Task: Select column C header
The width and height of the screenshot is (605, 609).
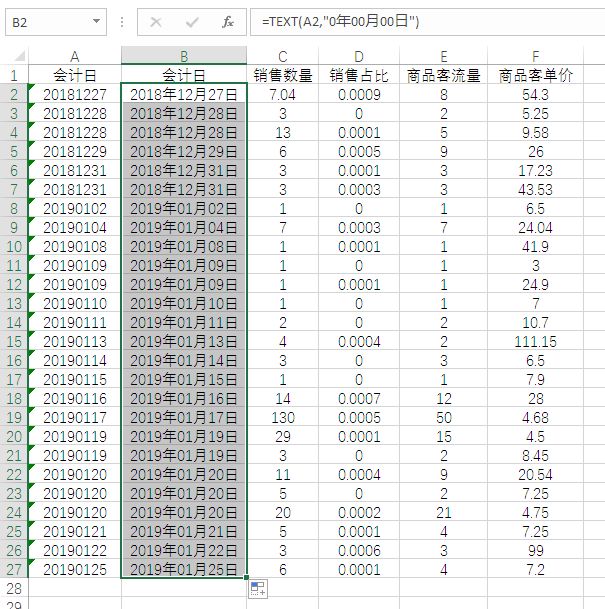Action: click(x=283, y=56)
